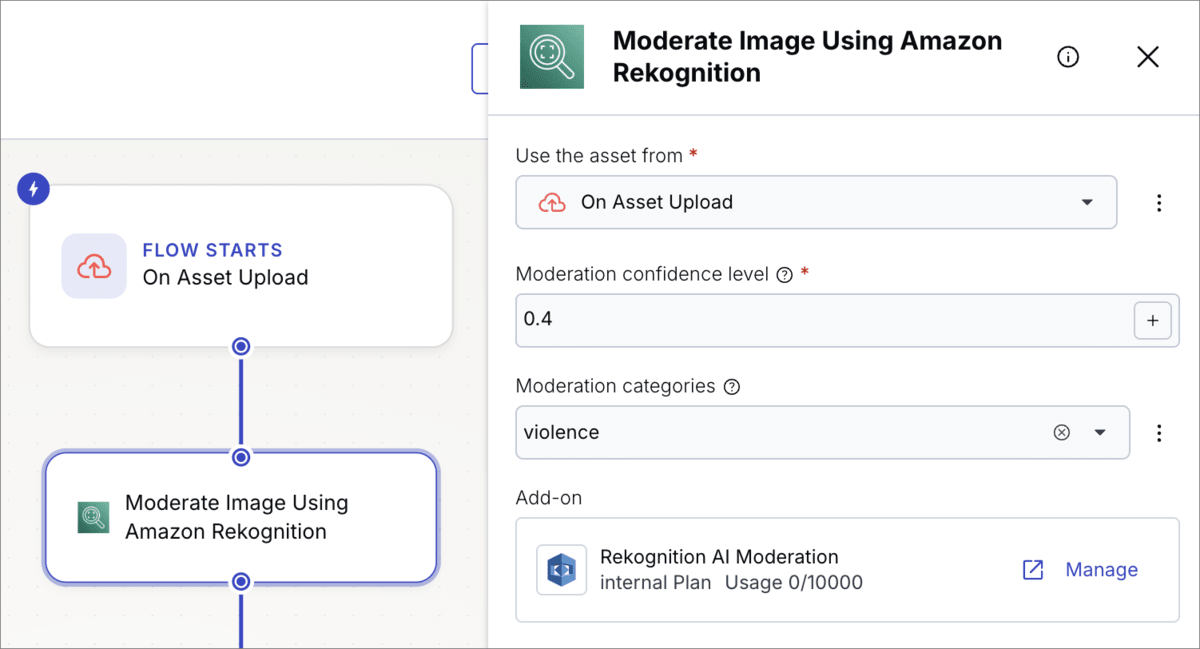Viewport: 1200px width, 649px height.
Task: Click the Rekognition icon in the moderate node
Action: click(93, 517)
